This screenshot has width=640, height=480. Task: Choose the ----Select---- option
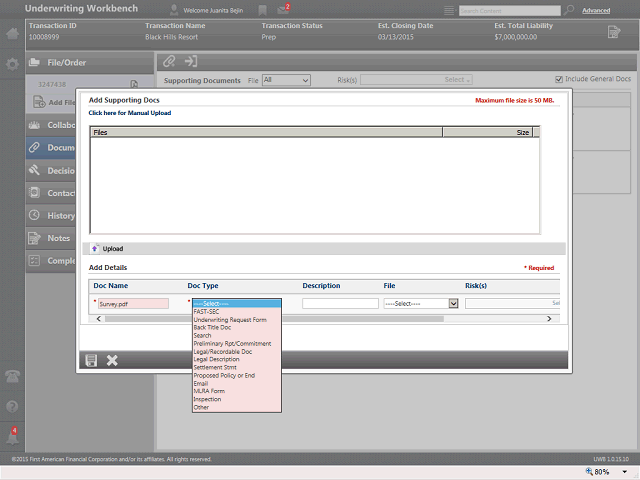click(237, 304)
